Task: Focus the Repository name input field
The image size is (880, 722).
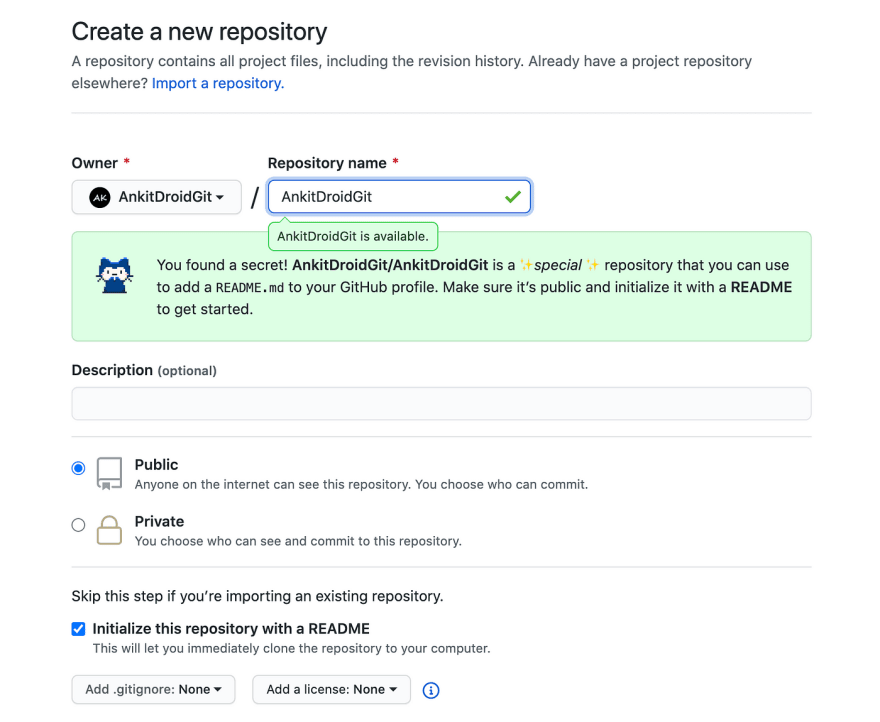Action: pos(399,197)
